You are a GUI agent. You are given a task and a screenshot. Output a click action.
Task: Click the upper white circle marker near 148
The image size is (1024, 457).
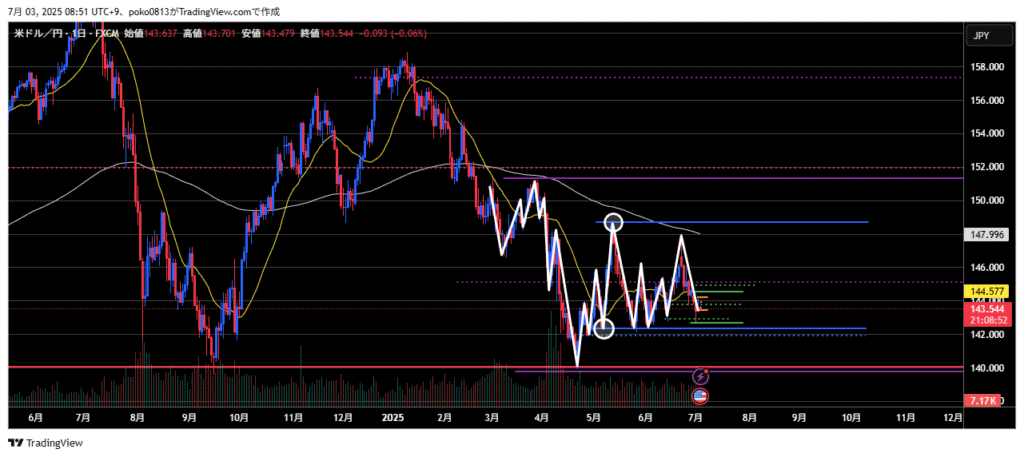point(614,222)
